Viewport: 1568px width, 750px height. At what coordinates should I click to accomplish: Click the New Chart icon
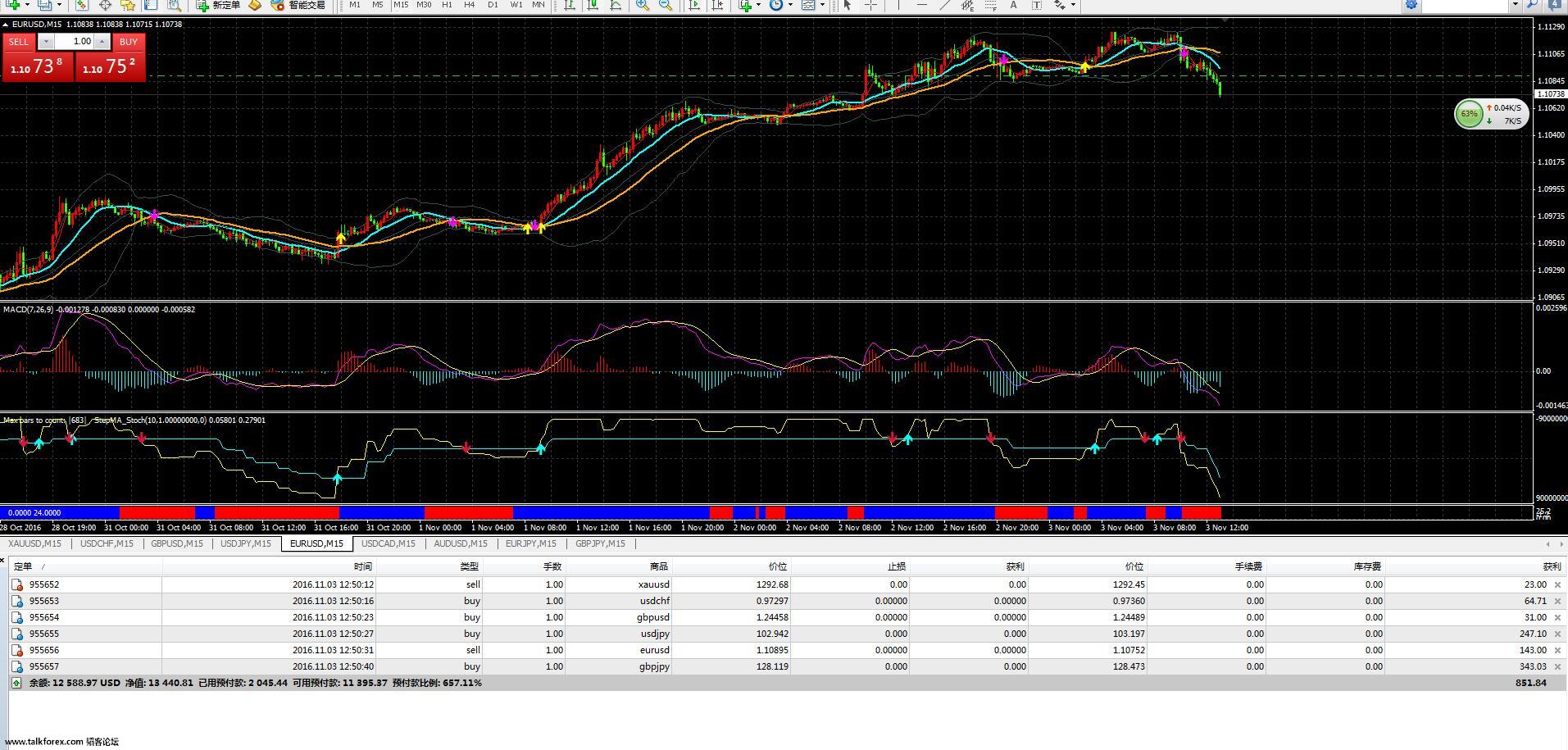pyautogui.click(x=12, y=4)
